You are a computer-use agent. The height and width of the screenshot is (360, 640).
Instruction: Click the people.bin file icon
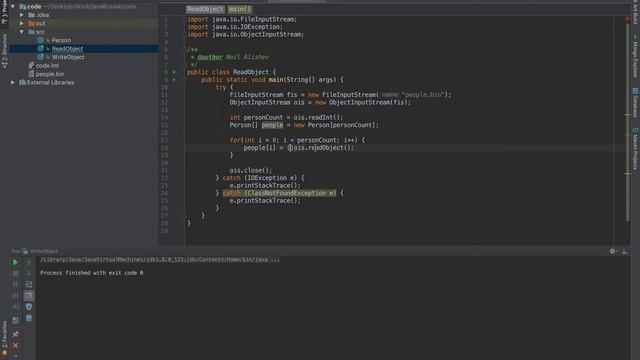(31, 74)
